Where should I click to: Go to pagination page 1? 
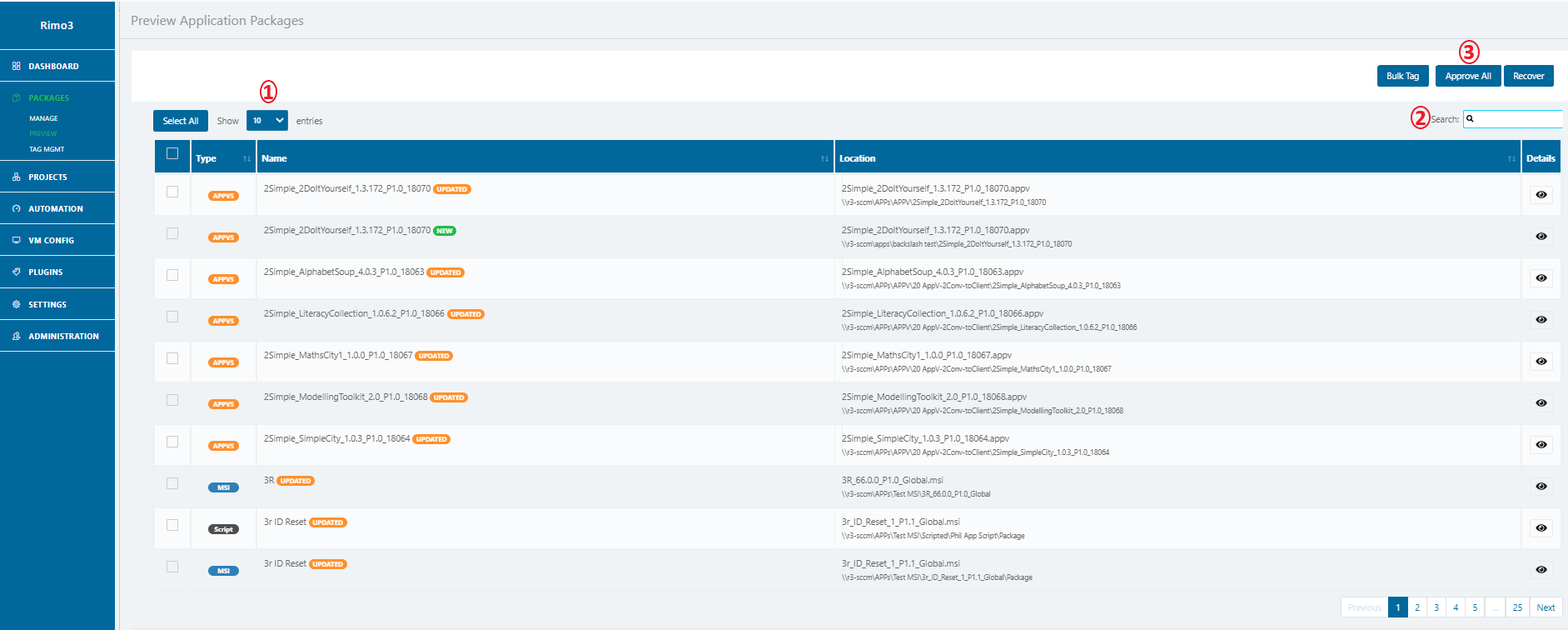[x=1398, y=607]
